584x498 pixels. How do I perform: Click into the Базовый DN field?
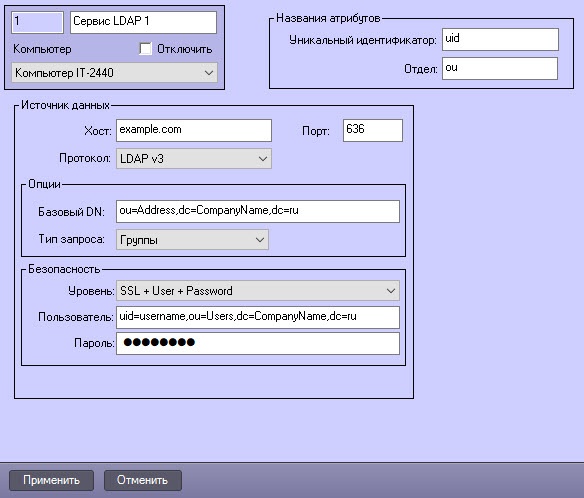(x=258, y=212)
